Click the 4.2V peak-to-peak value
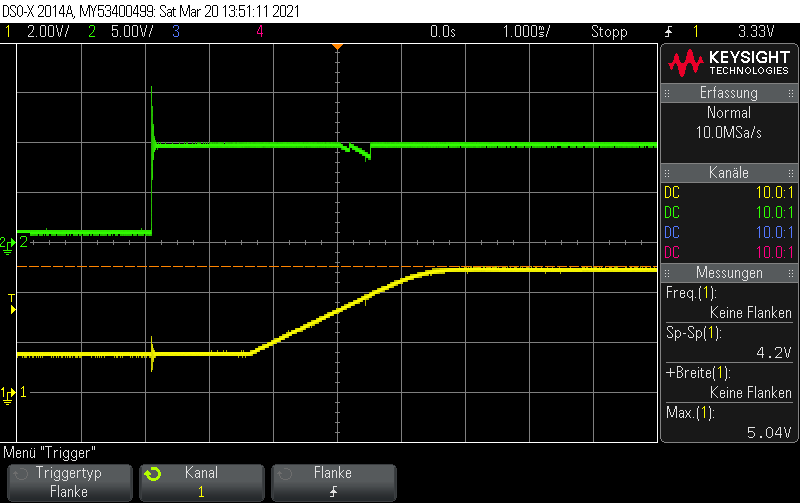800x503 pixels. click(x=773, y=353)
